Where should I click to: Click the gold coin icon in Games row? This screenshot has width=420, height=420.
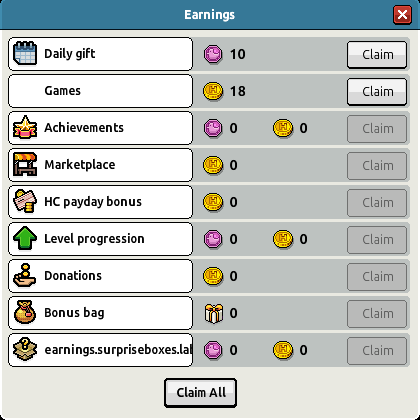point(213,91)
